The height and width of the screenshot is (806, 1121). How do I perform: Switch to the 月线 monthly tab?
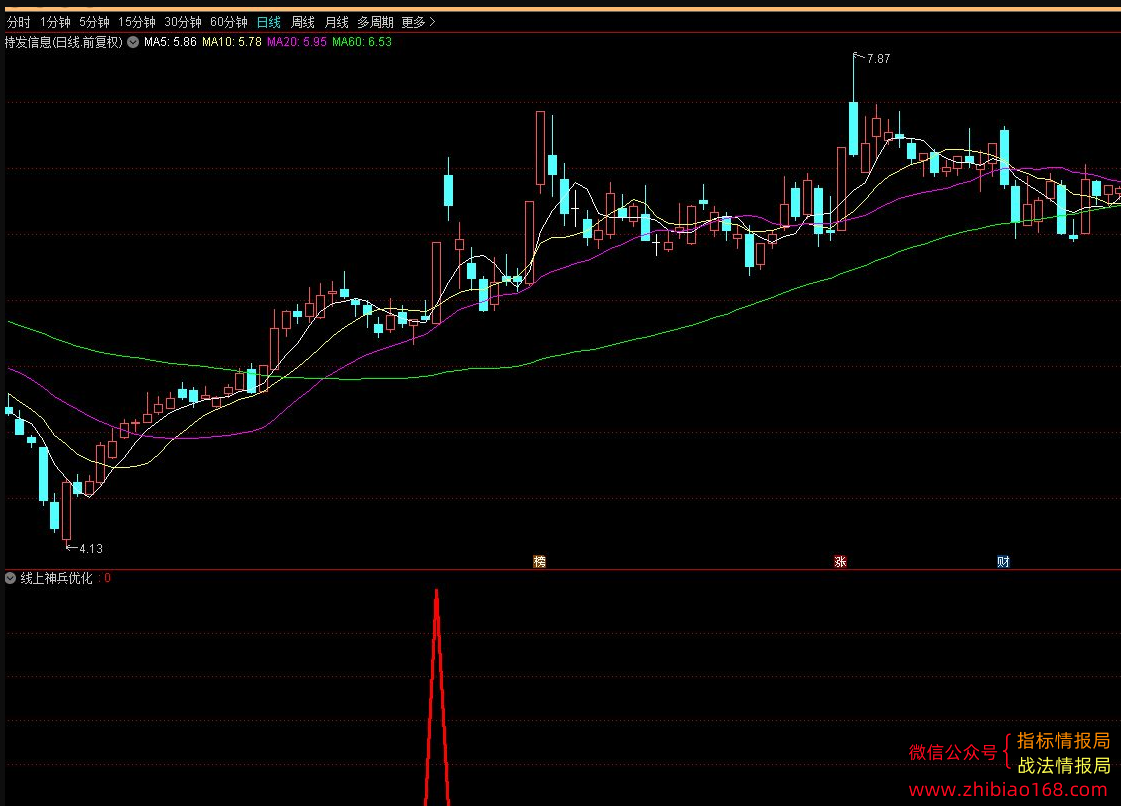point(337,22)
